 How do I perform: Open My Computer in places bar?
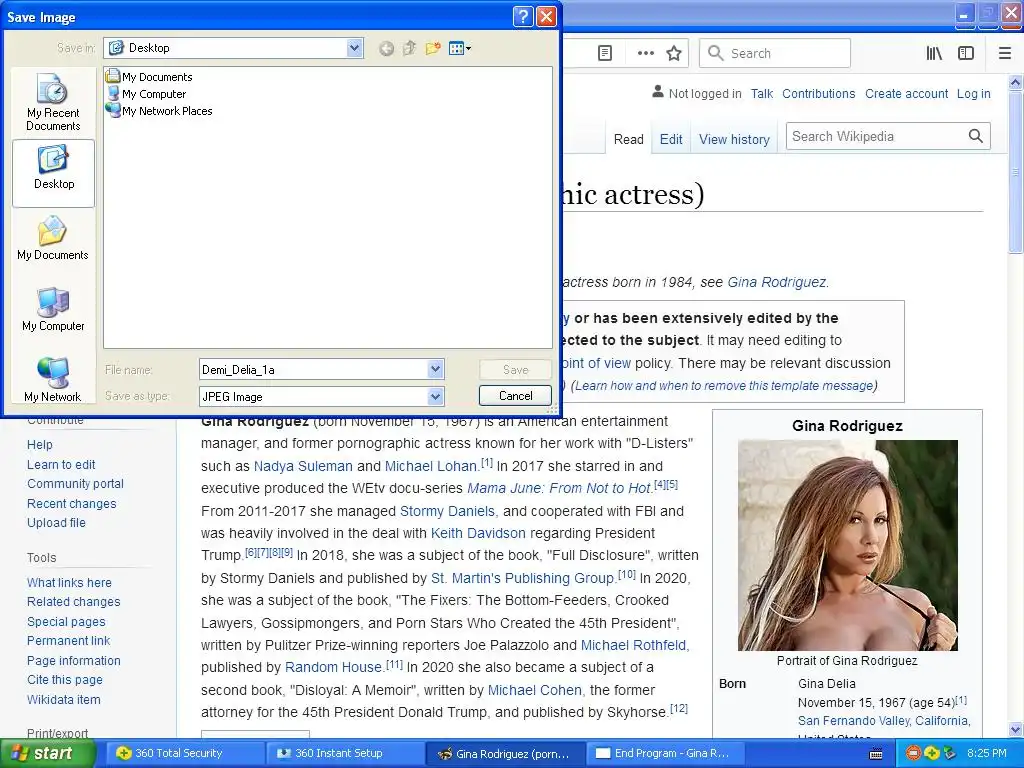pyautogui.click(x=53, y=310)
